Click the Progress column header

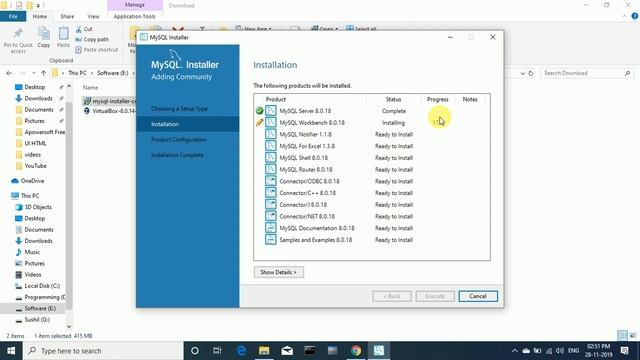[438, 99]
